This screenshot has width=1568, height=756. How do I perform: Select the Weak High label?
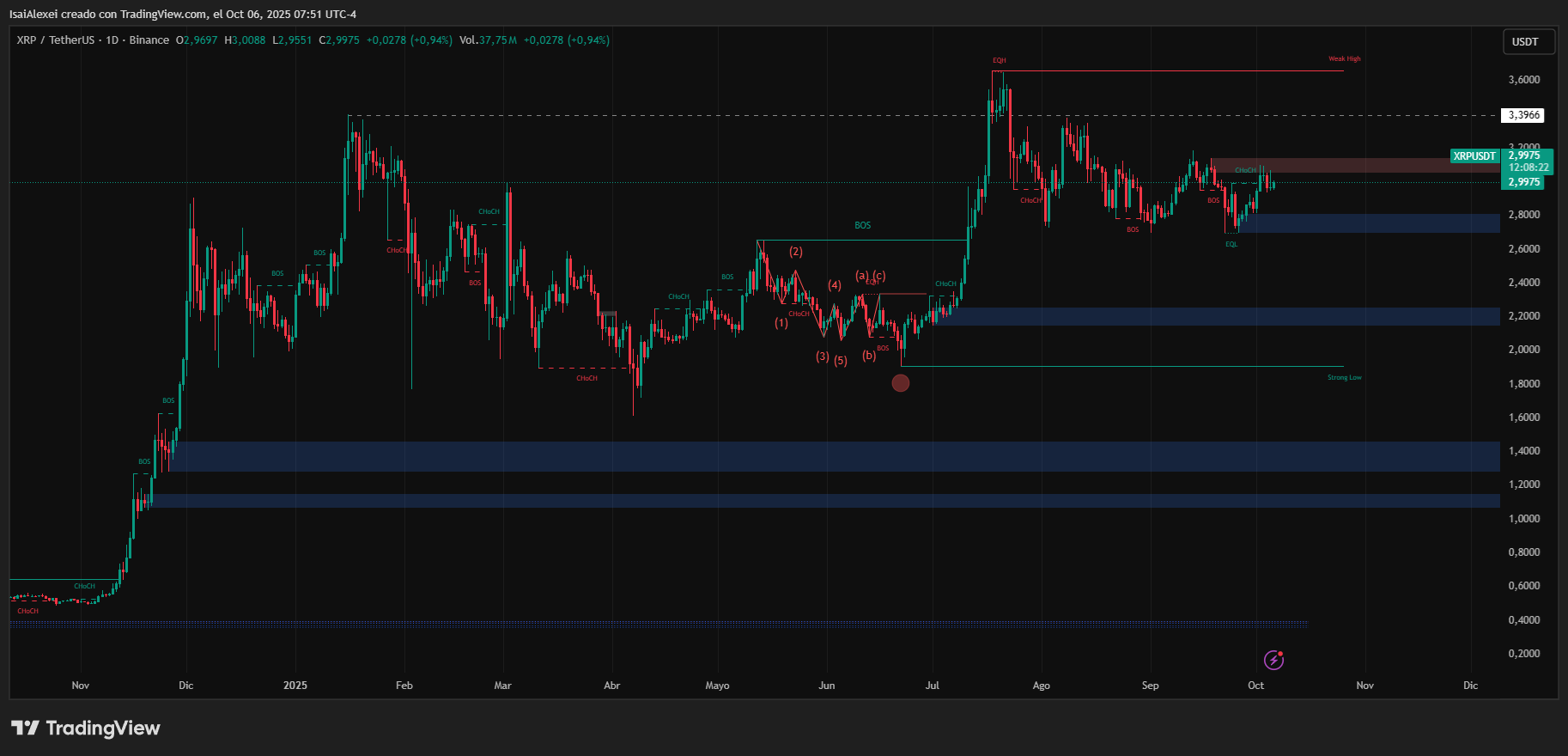[1344, 59]
